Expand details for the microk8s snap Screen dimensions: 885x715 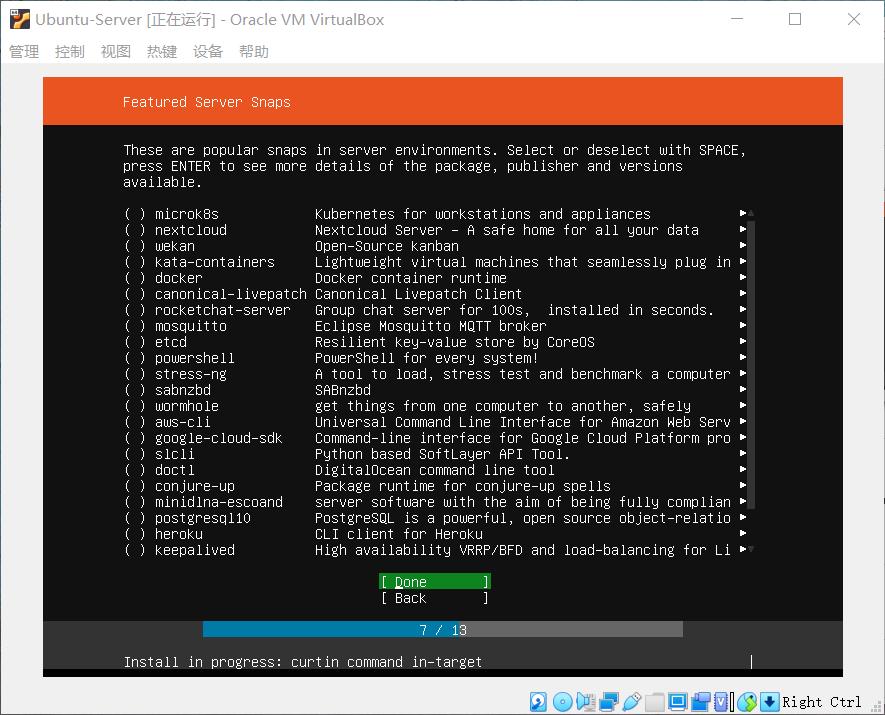(741, 214)
